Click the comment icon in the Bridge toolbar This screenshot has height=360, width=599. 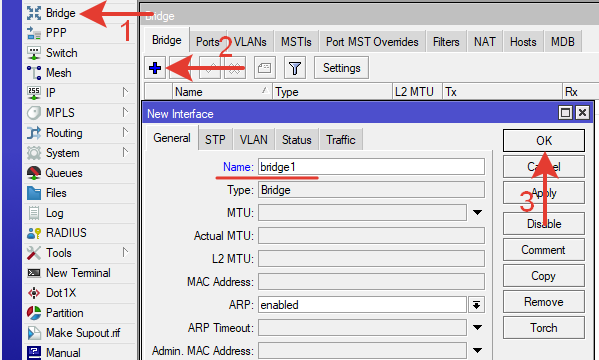coord(264,68)
